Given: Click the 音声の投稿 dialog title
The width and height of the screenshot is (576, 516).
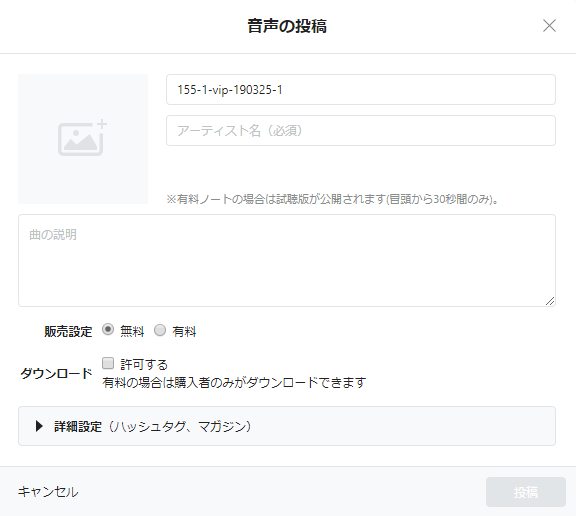Looking at the screenshot, I should [x=287, y=26].
